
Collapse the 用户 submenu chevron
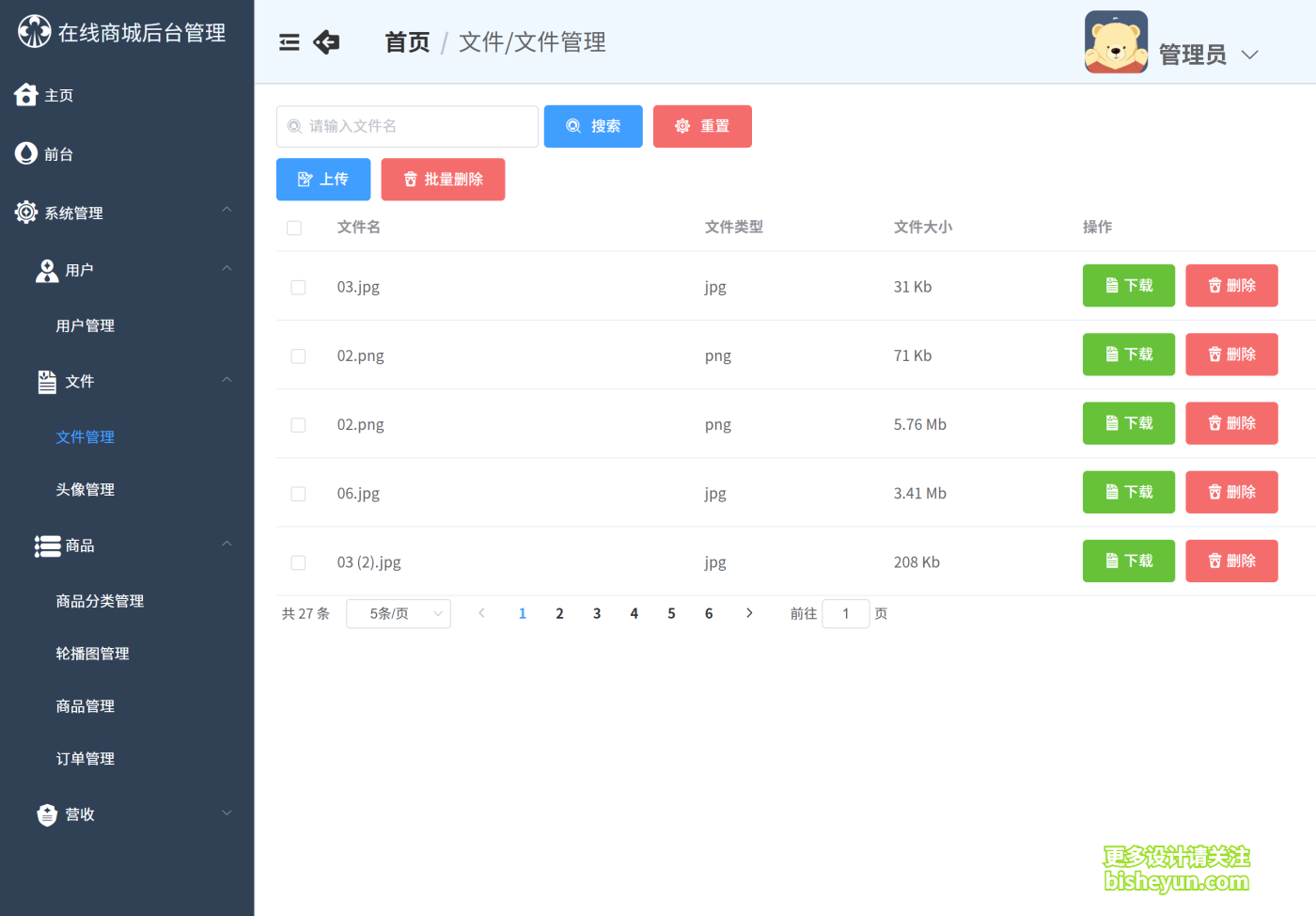point(227,269)
